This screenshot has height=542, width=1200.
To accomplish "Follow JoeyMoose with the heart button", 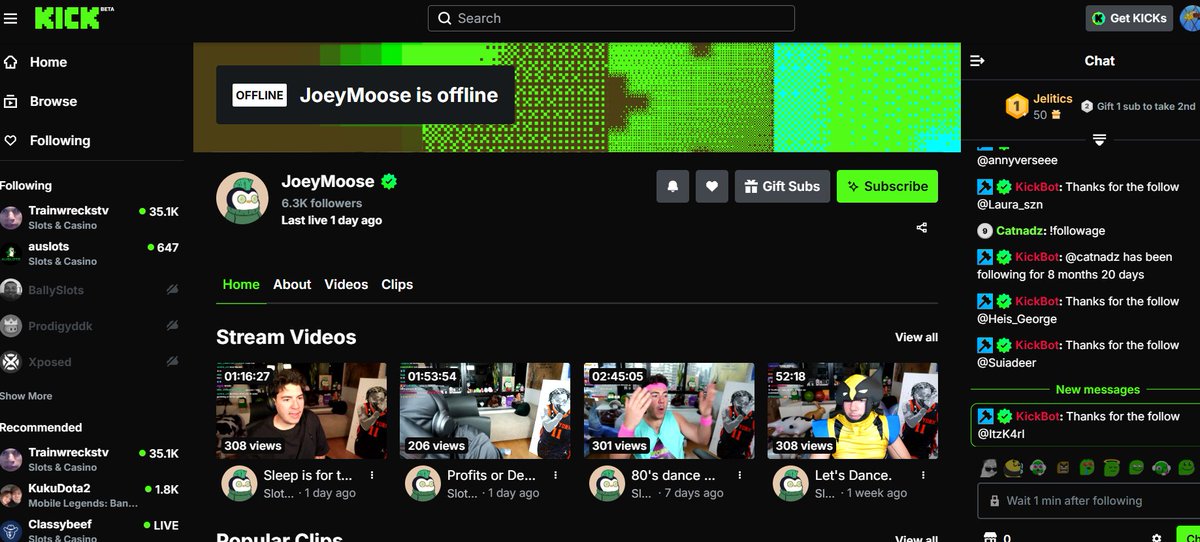I will pos(711,186).
